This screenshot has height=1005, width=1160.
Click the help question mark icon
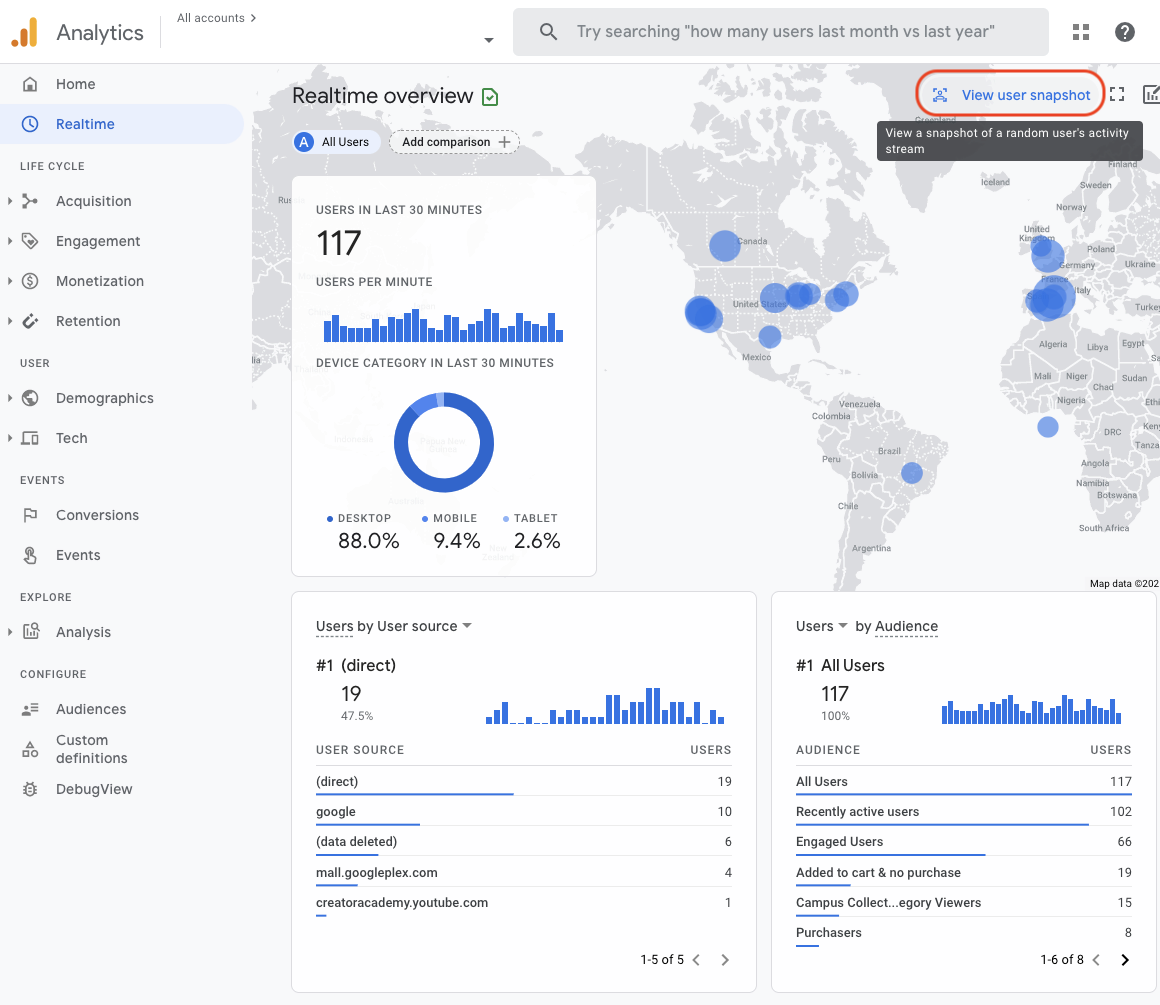[1125, 32]
